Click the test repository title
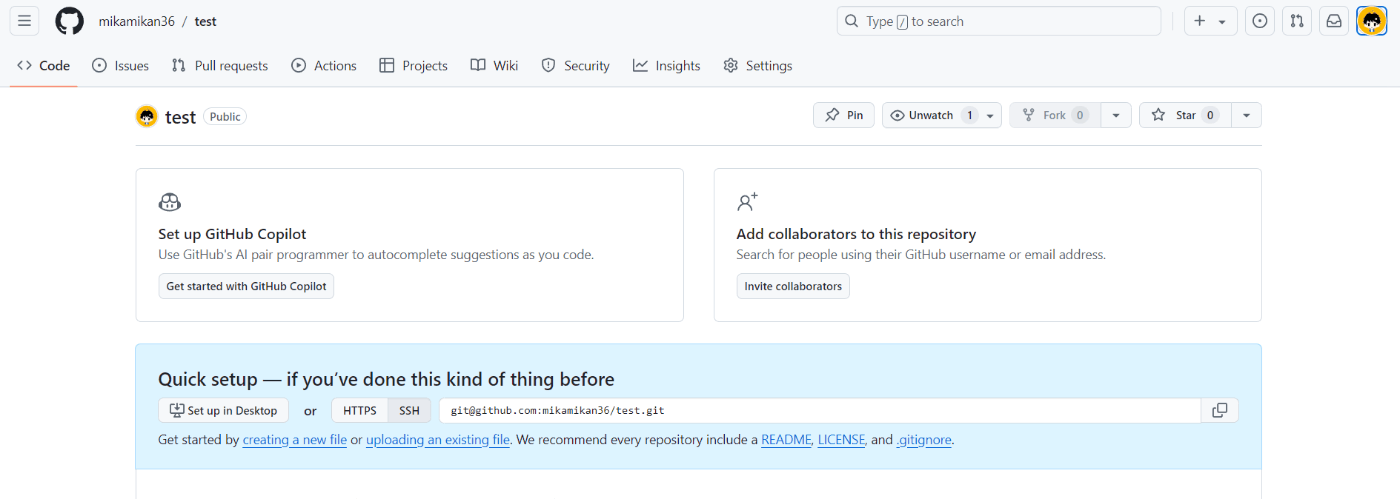This screenshot has width=1400, height=499. [x=180, y=117]
